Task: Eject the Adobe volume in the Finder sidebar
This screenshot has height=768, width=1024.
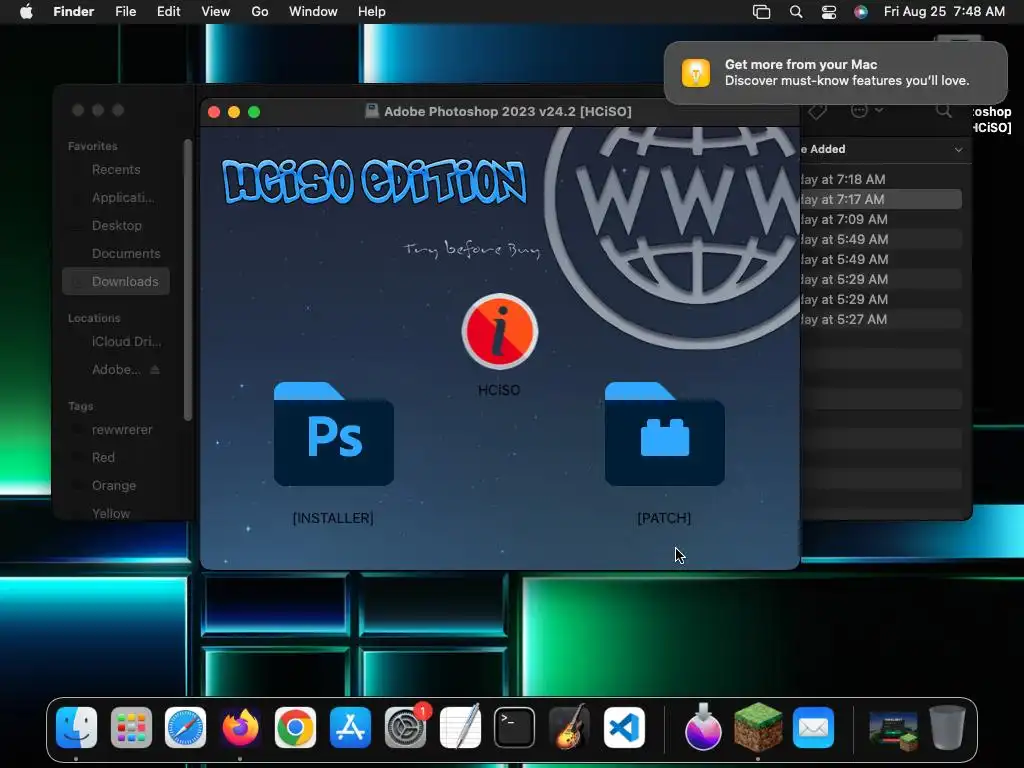Action: point(155,370)
